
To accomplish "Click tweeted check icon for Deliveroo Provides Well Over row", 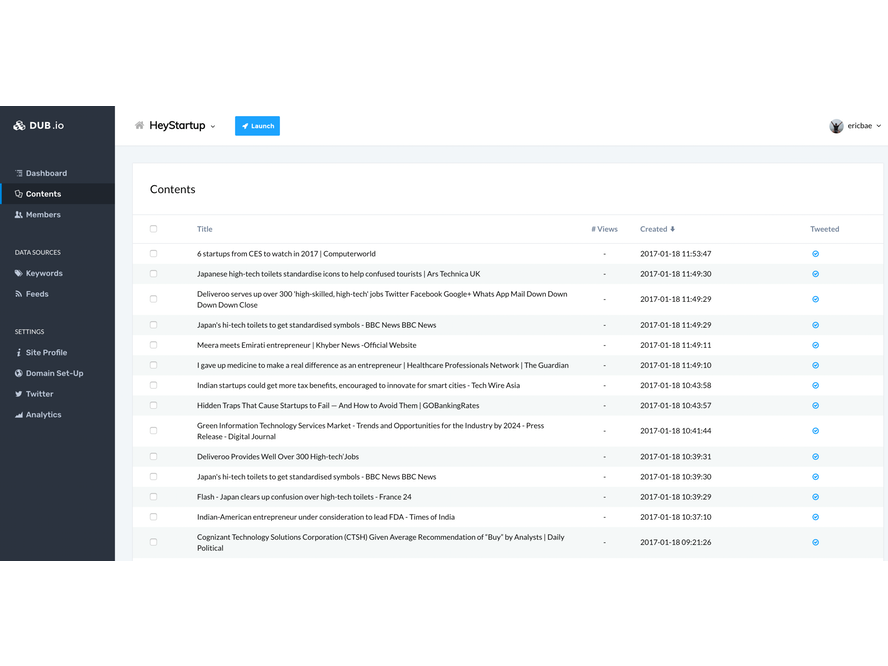I will point(816,456).
